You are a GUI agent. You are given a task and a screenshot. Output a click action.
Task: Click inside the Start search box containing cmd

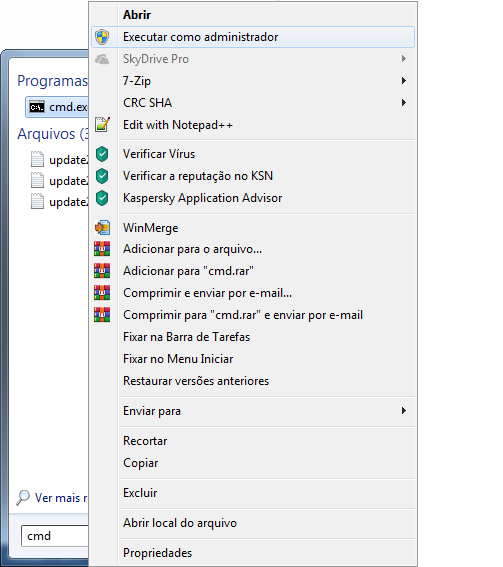55,536
